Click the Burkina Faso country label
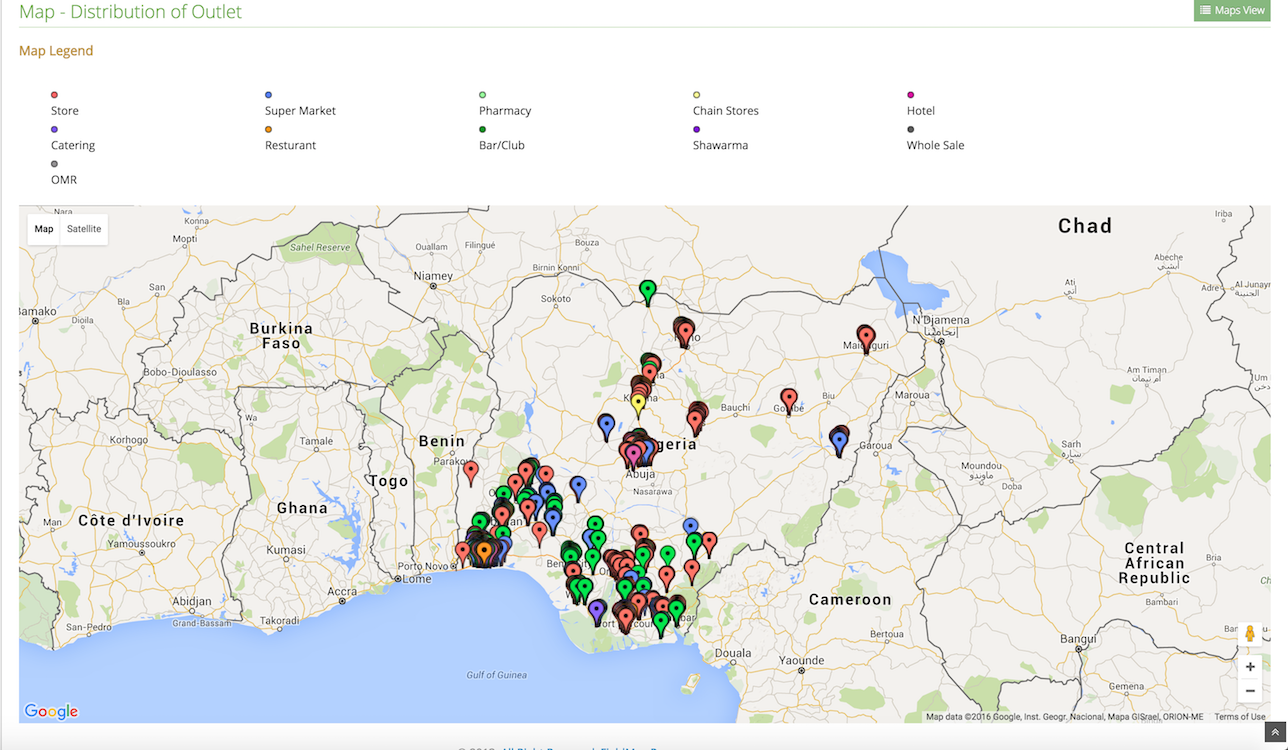 (281, 335)
